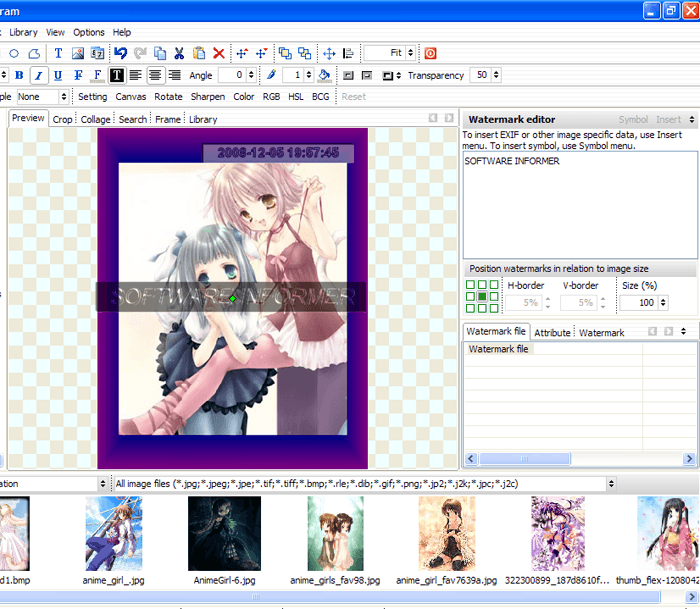Click the four-way move arrows icon
This screenshot has width=700, height=609.
(x=329, y=54)
